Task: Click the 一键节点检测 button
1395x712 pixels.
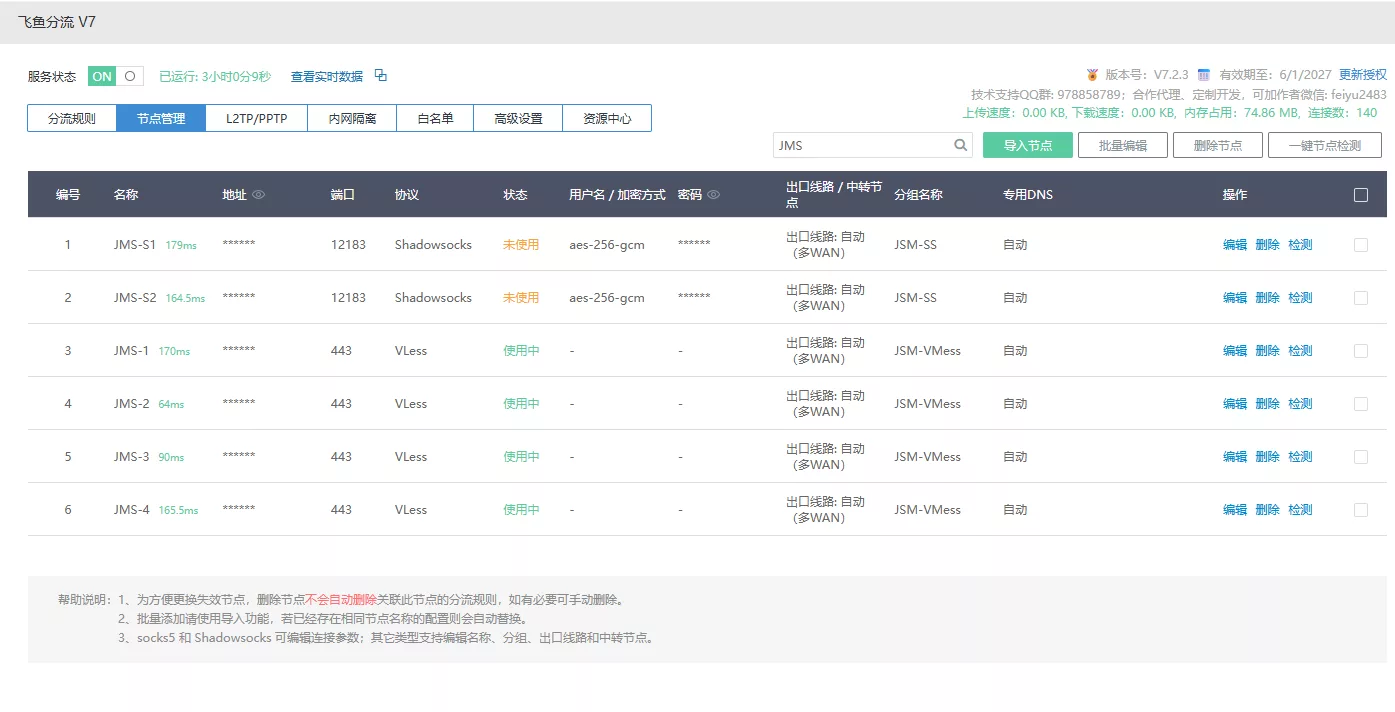Action: click(1325, 145)
